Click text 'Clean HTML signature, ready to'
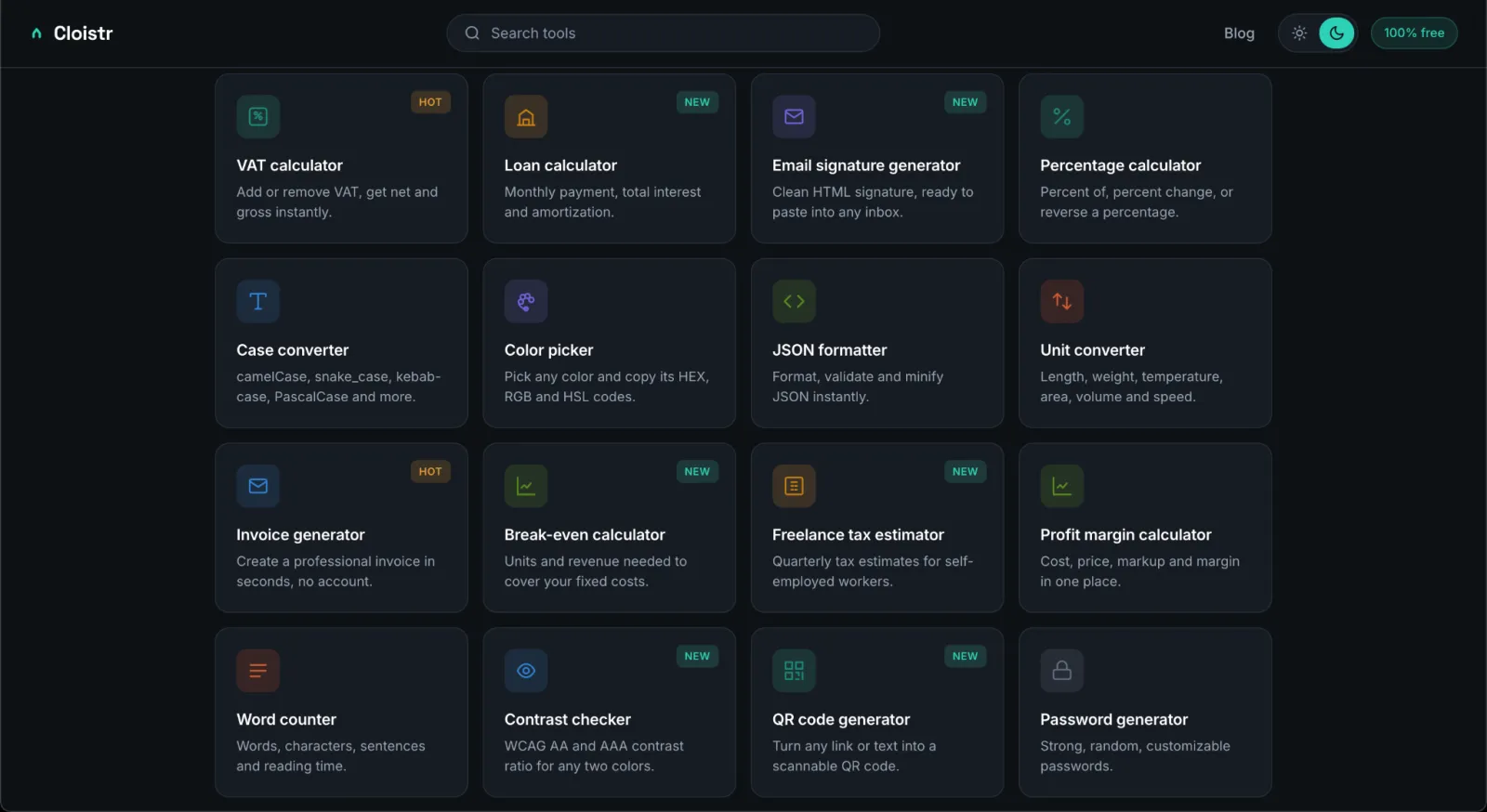The height and width of the screenshot is (812, 1487). (873, 192)
